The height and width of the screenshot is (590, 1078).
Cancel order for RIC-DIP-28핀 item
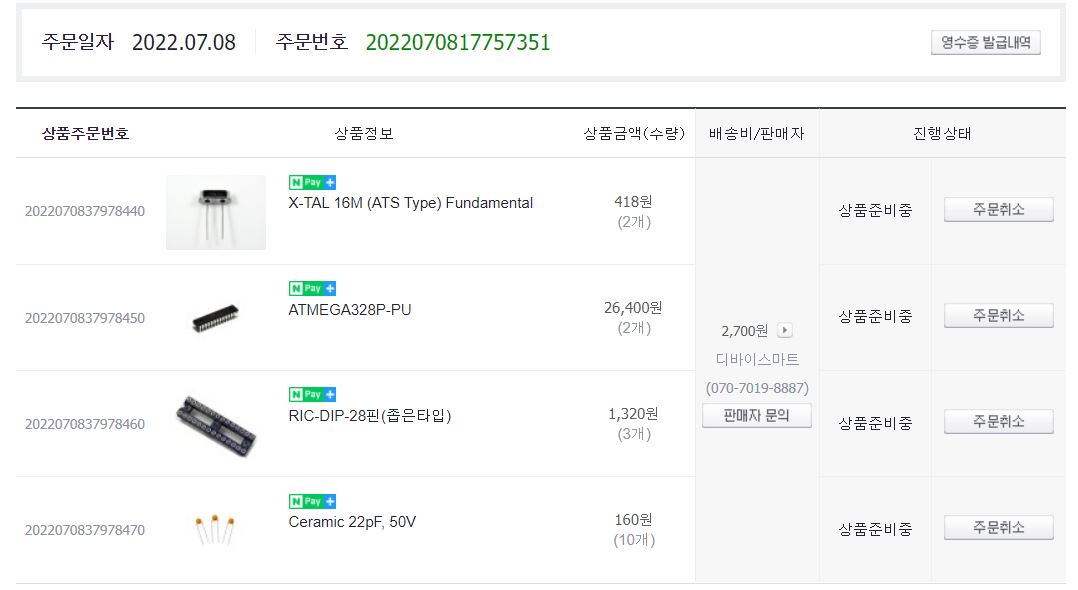(998, 422)
